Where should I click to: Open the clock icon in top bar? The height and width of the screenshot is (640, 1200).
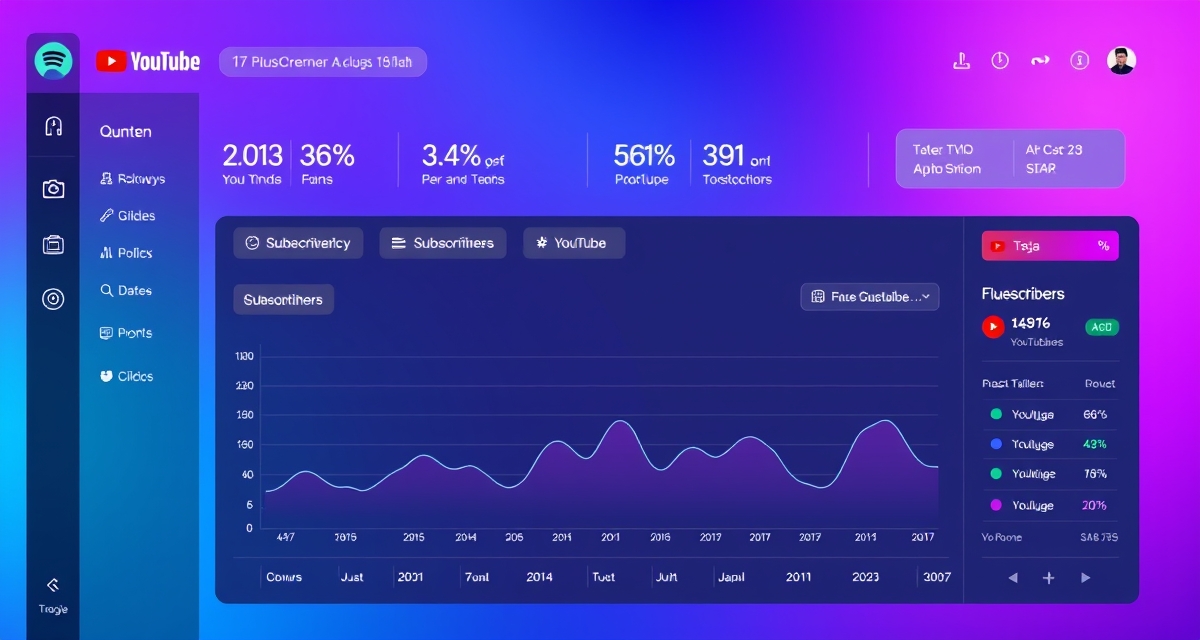point(1000,61)
